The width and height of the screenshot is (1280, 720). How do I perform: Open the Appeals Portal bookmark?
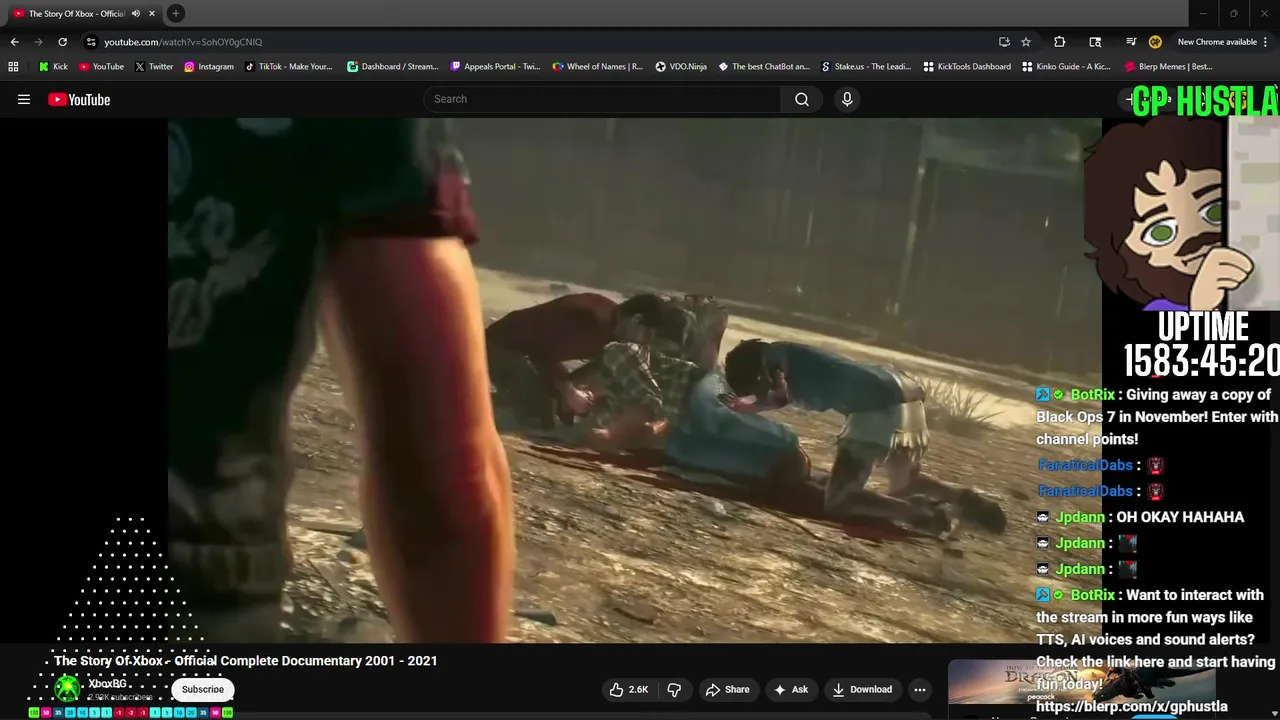point(495,67)
